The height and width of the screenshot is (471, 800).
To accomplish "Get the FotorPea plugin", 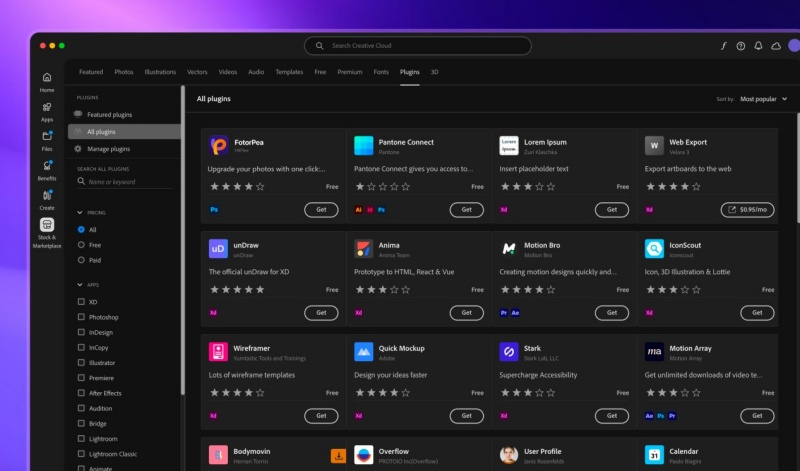I will coord(321,210).
